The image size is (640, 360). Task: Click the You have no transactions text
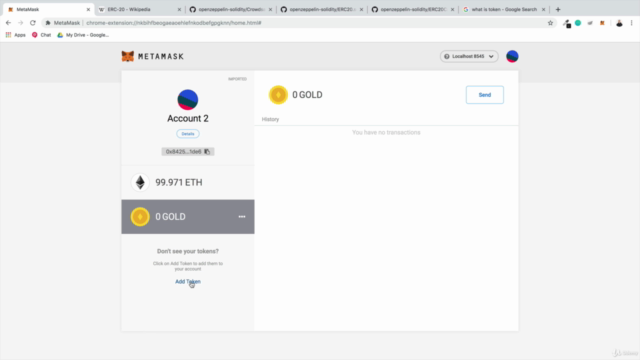(386, 132)
